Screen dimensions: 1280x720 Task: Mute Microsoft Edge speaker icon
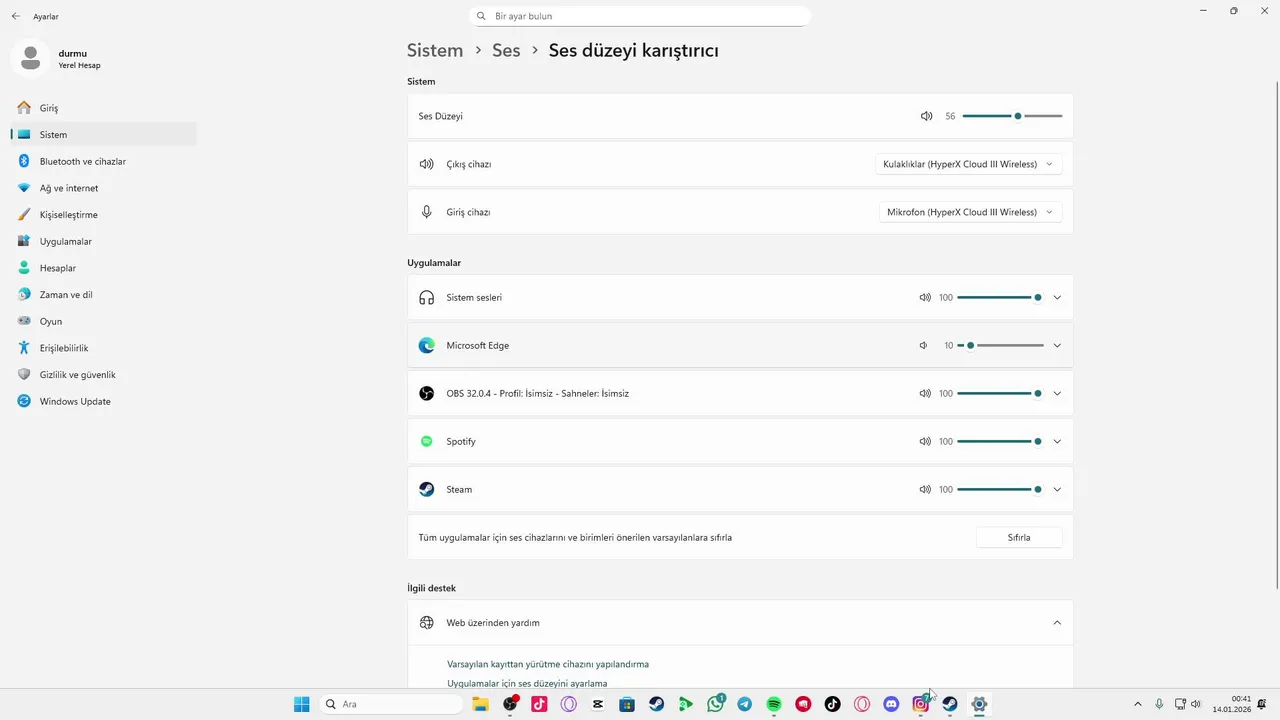pyautogui.click(x=924, y=346)
